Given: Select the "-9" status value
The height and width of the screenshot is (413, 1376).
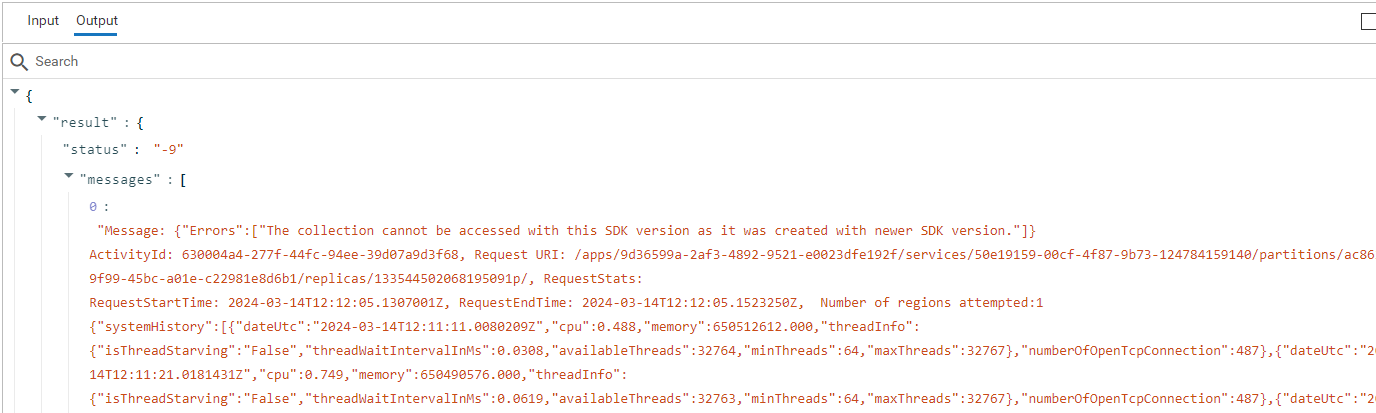Looking at the screenshot, I should coord(168,150).
